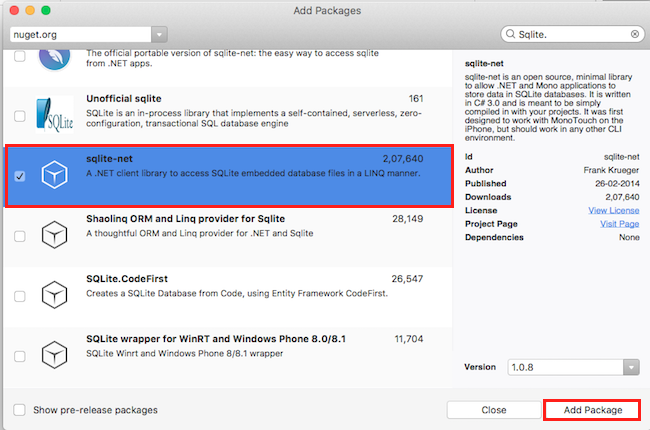Image resolution: width=650 pixels, height=430 pixels.
Task: Click the SQLite wrapper for WinRT icon
Action: click(54, 353)
